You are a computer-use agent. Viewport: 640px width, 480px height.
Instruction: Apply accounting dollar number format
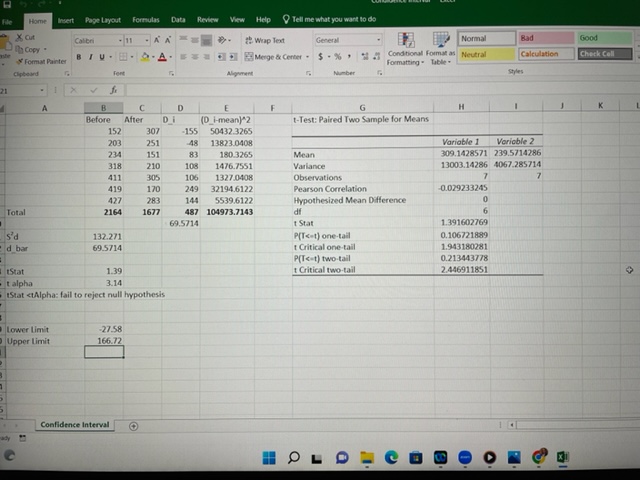point(321,57)
